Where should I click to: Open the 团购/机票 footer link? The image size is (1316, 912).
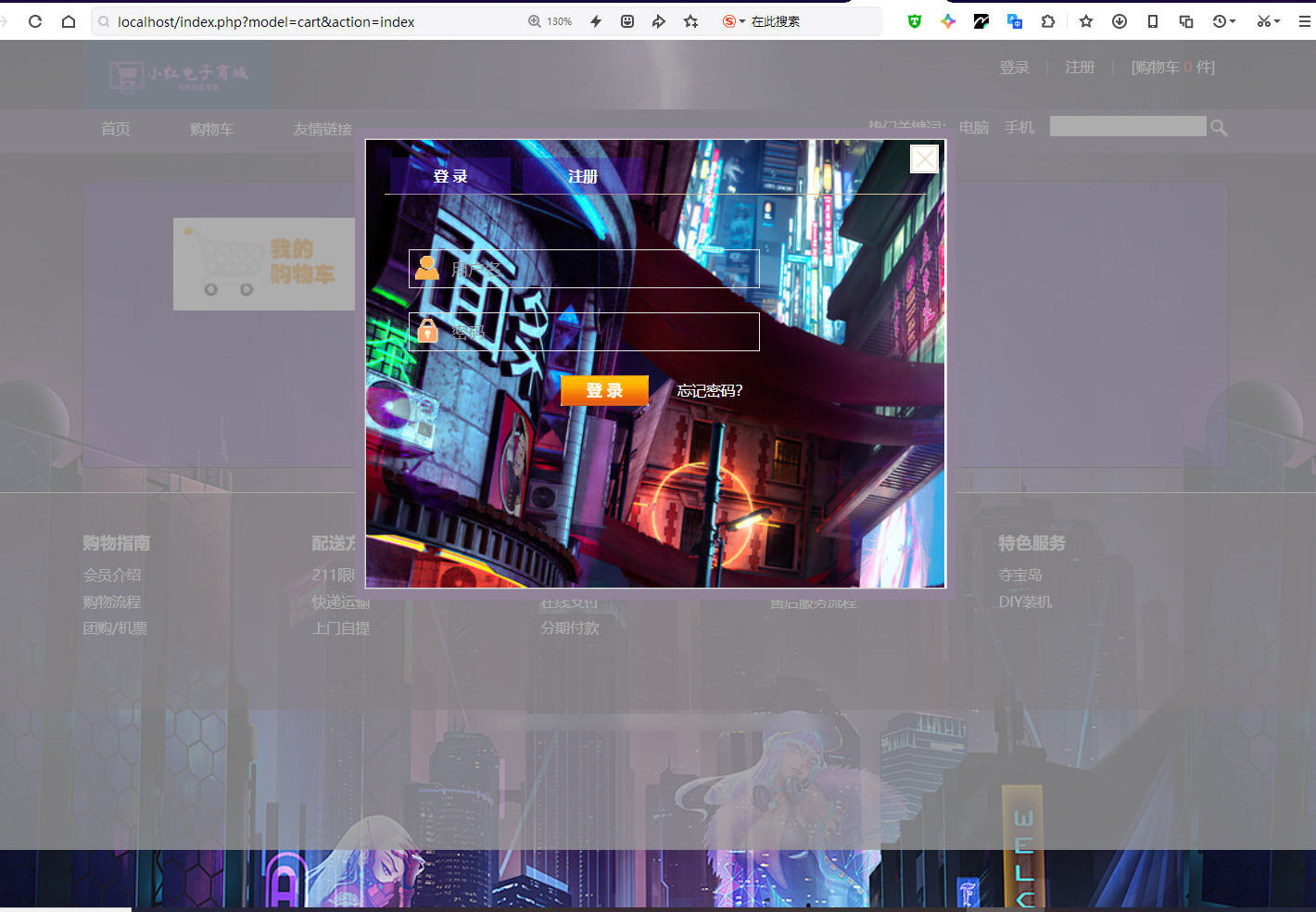115,628
